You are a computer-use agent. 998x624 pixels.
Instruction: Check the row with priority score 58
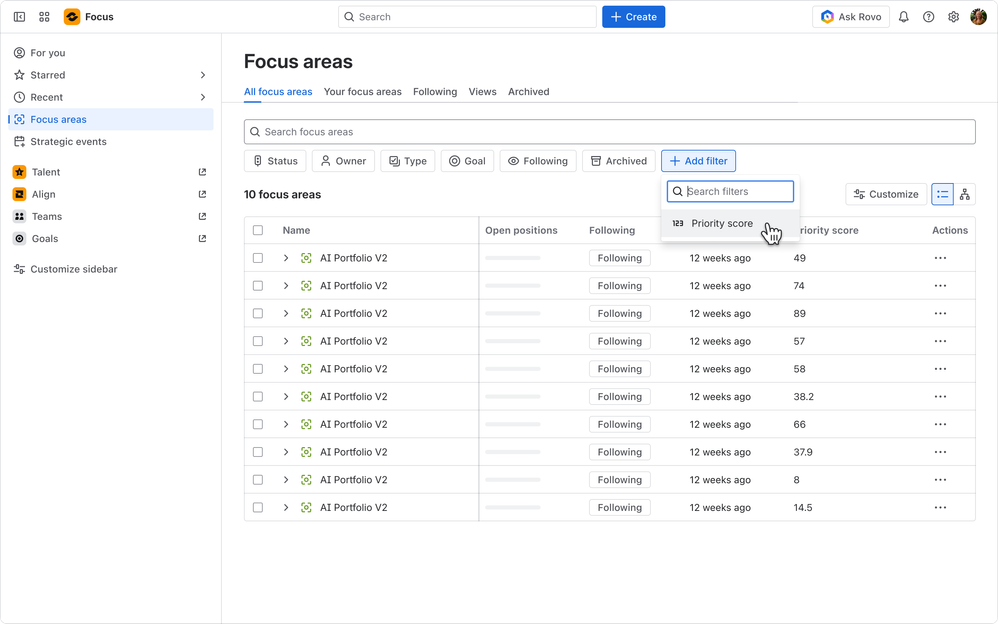point(258,369)
